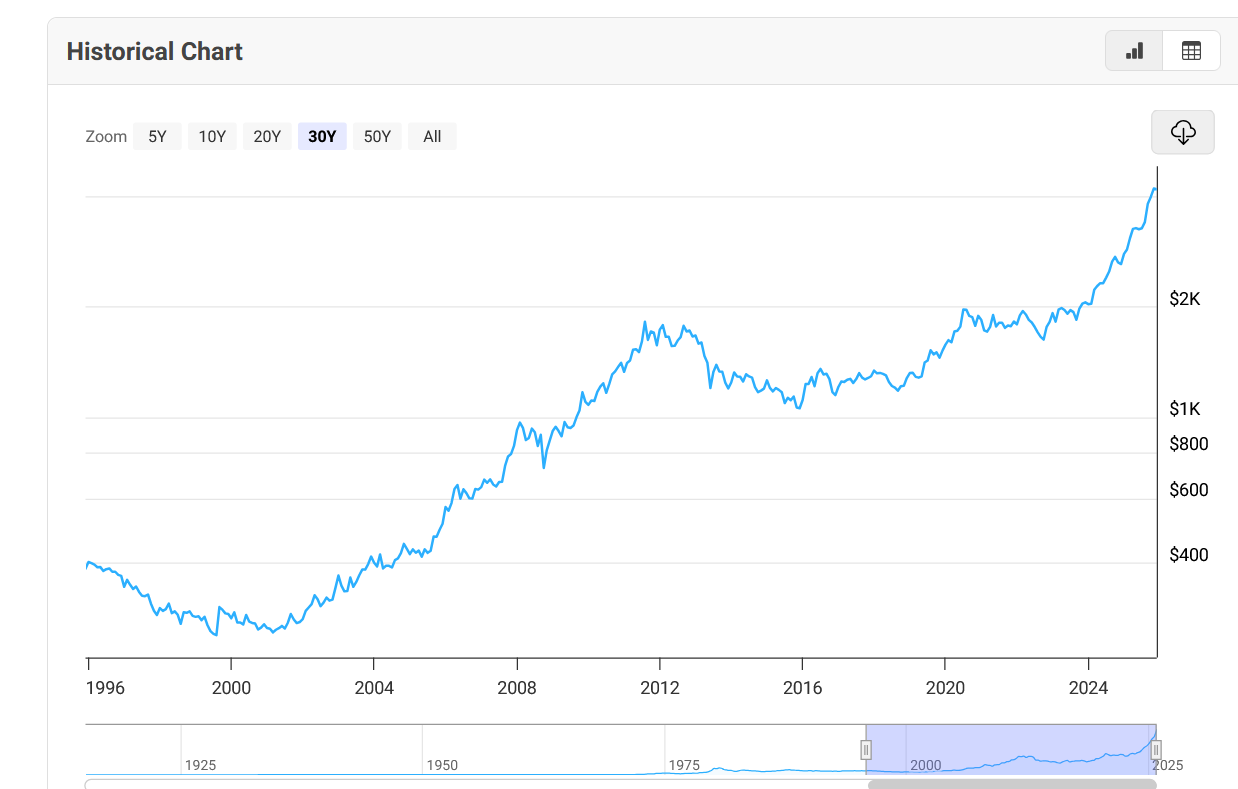Set zoom to 50Y
The image size is (1238, 789).
pyautogui.click(x=377, y=137)
